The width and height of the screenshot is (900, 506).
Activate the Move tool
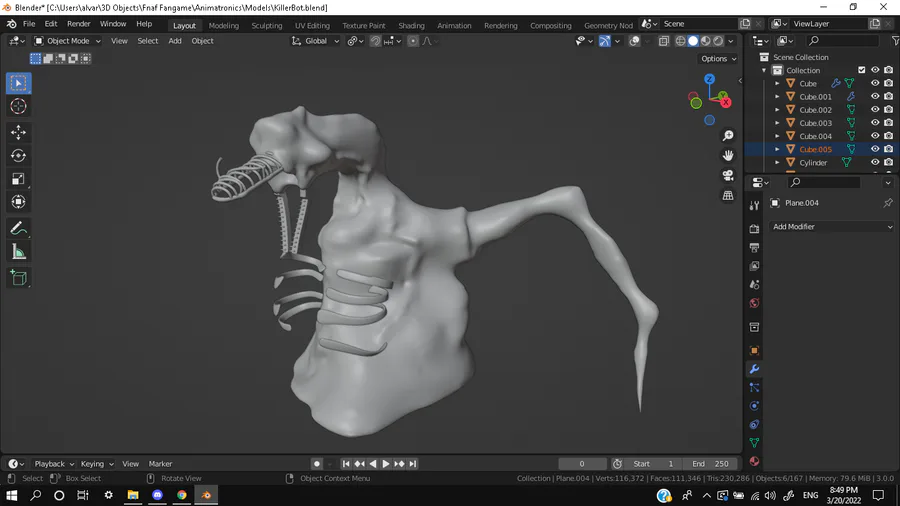18,132
